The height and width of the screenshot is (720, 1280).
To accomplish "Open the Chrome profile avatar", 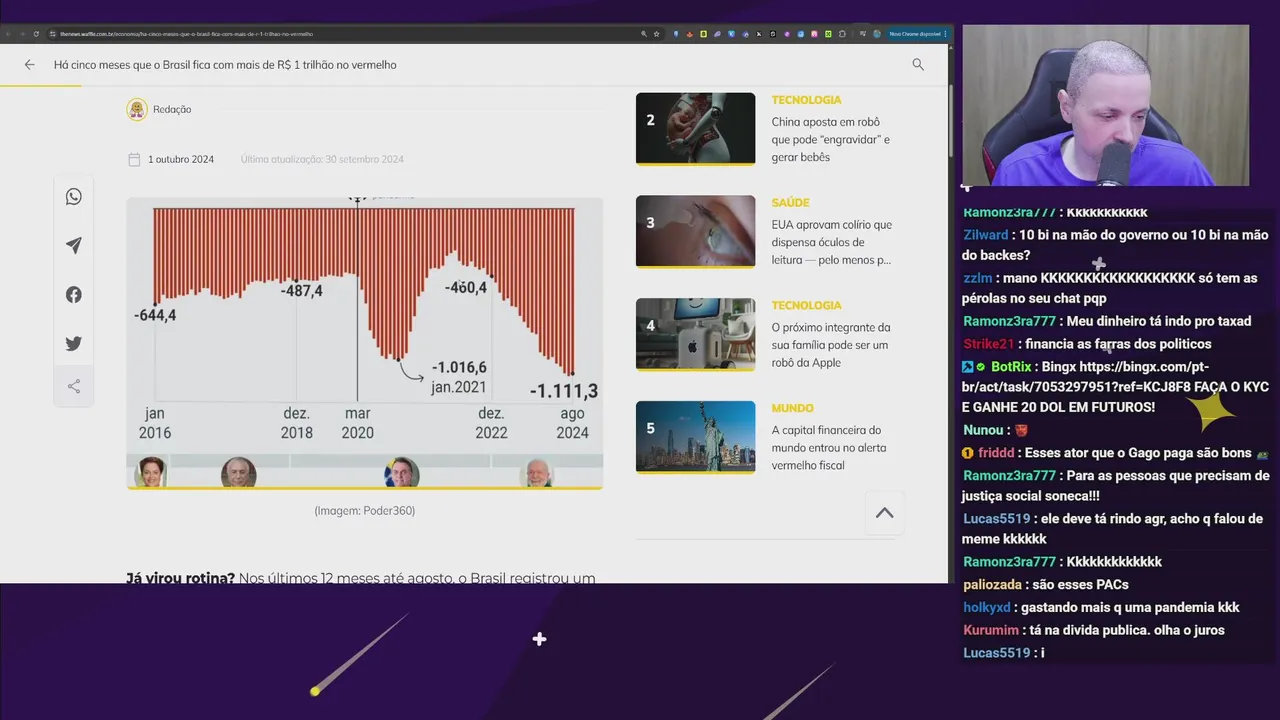I will [877, 34].
